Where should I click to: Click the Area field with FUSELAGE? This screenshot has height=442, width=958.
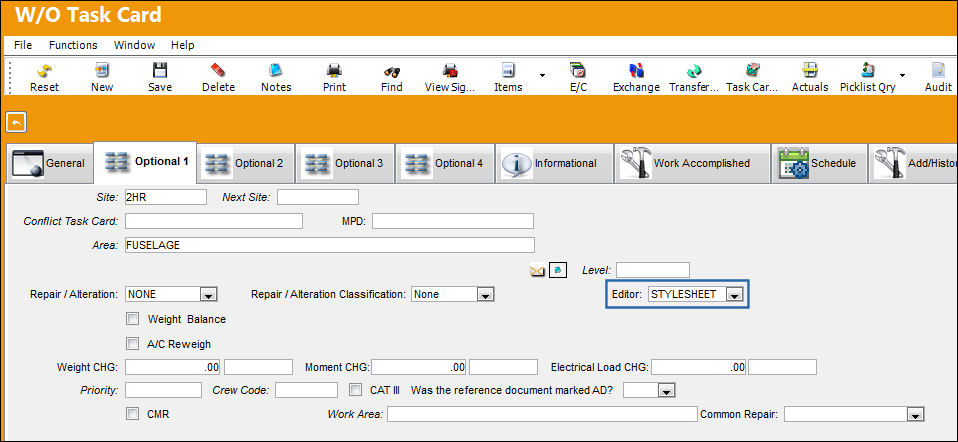coord(329,245)
